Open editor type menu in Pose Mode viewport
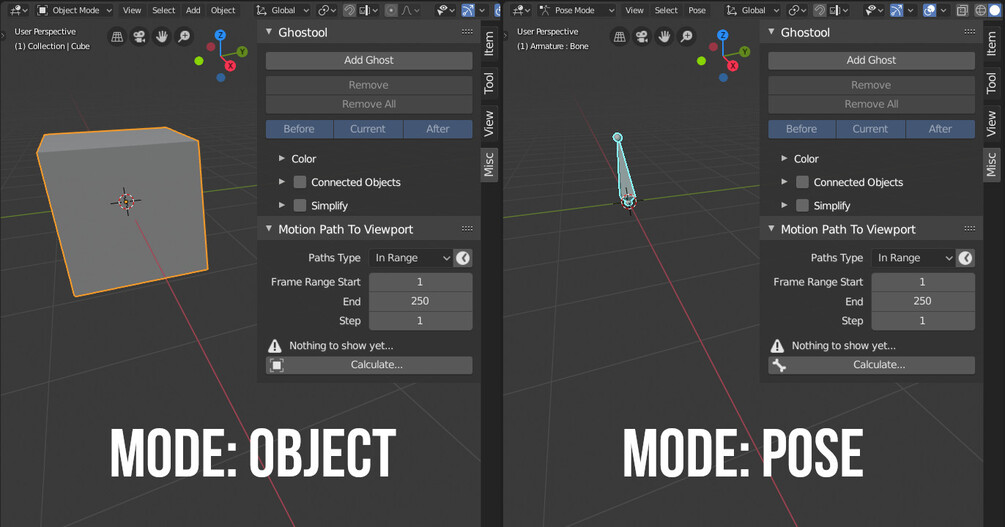 tap(520, 10)
